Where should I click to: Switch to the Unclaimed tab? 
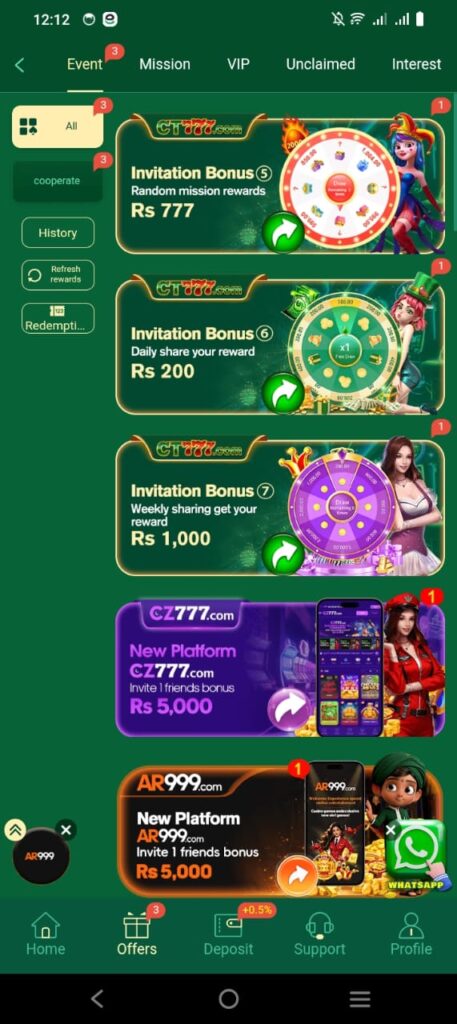pyautogui.click(x=321, y=64)
